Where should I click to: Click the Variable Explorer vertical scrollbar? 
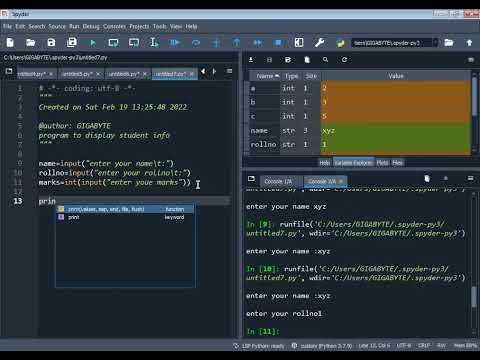click(x=474, y=112)
